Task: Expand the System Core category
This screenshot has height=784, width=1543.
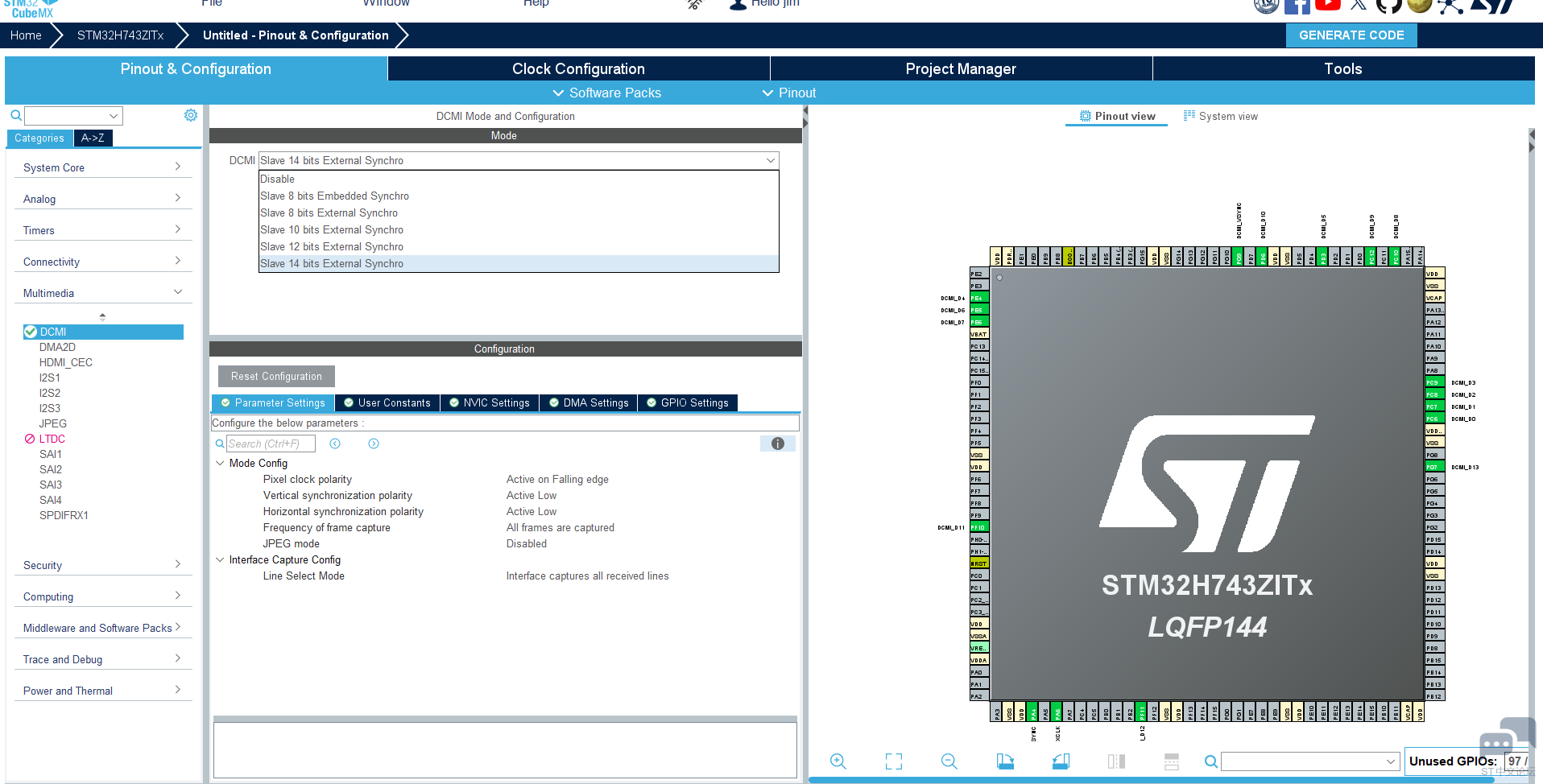Action: tap(103, 167)
